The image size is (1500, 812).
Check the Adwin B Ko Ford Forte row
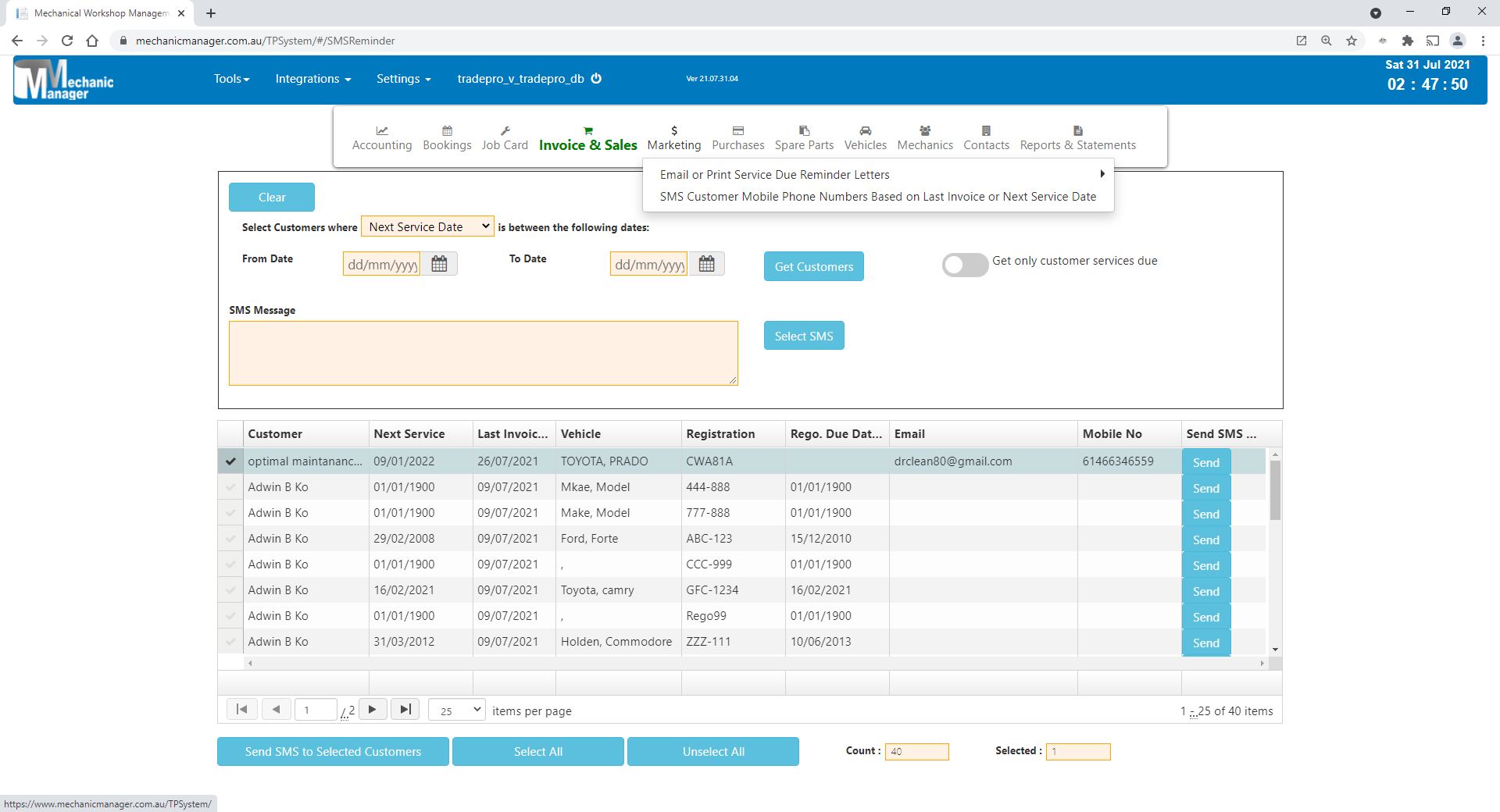230,539
